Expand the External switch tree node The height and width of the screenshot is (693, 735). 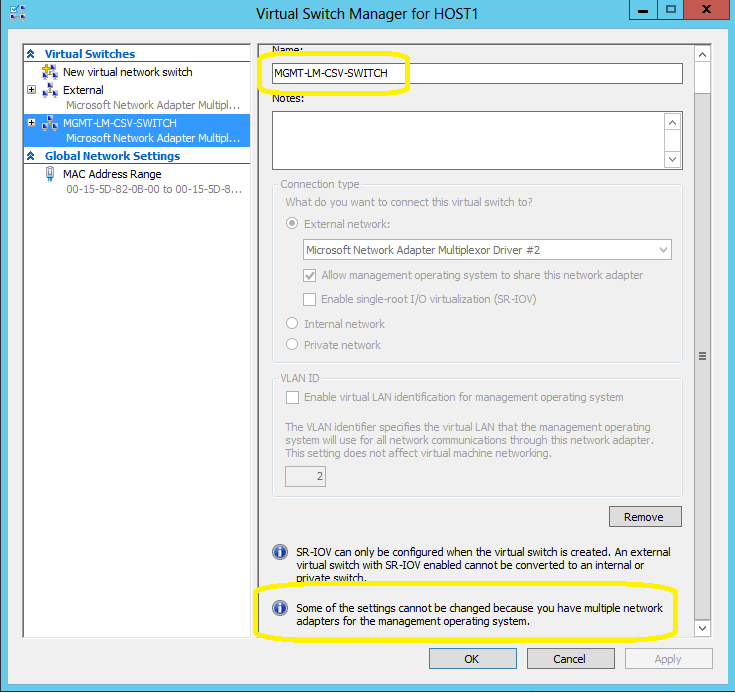coord(32,90)
